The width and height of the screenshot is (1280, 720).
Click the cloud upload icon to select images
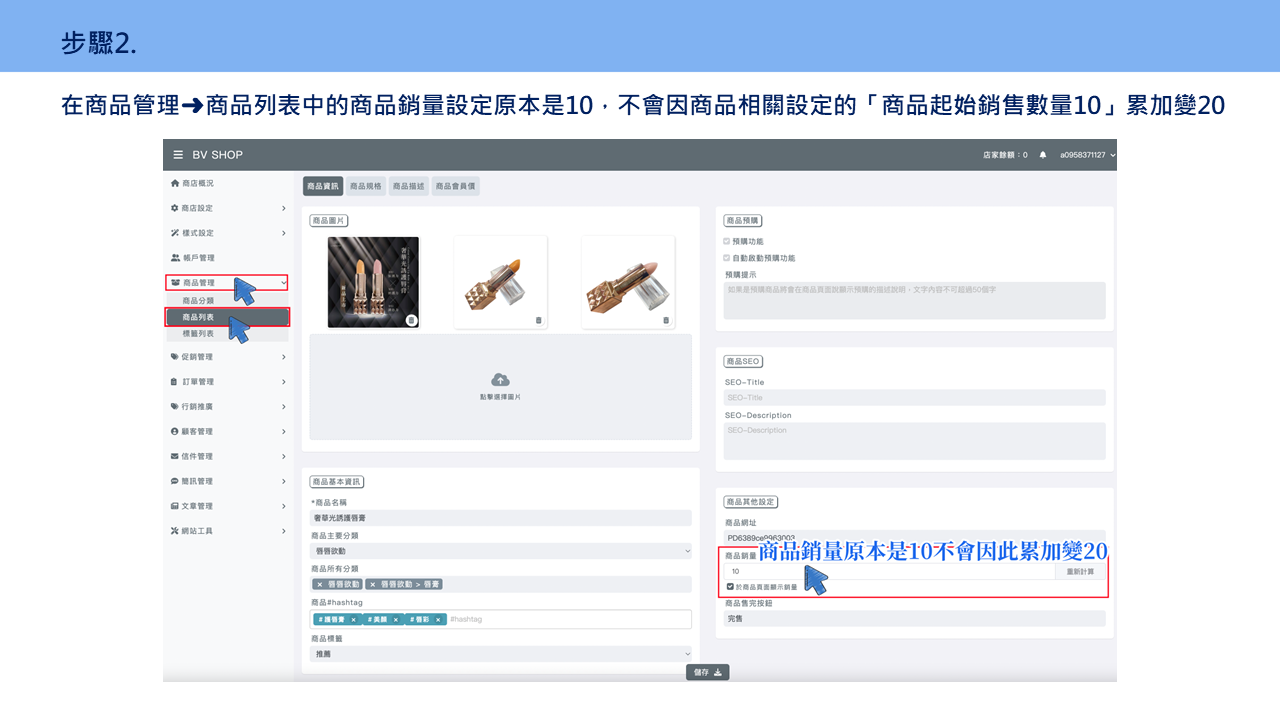500,380
